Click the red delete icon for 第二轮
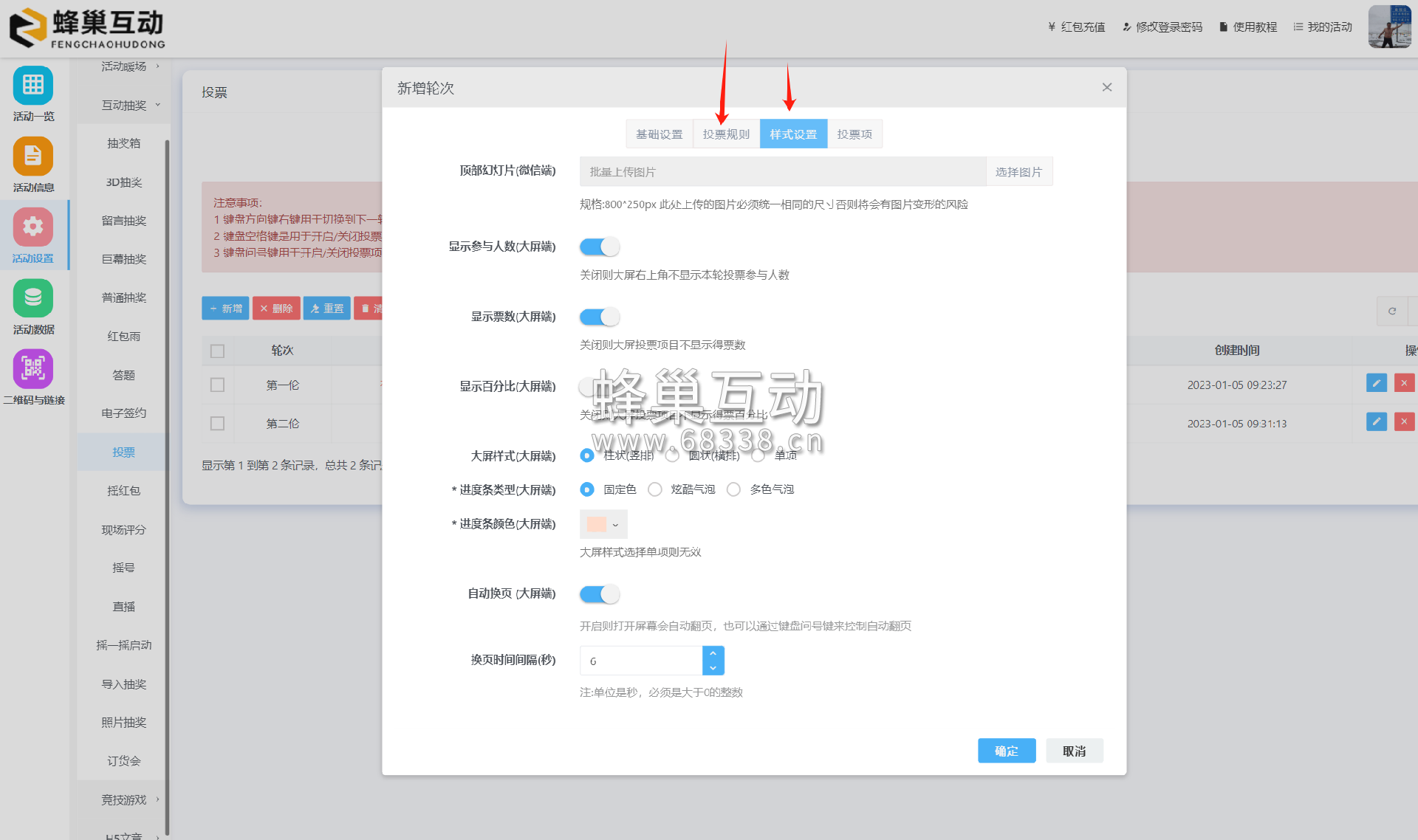This screenshot has height=840, width=1418. click(x=1404, y=421)
